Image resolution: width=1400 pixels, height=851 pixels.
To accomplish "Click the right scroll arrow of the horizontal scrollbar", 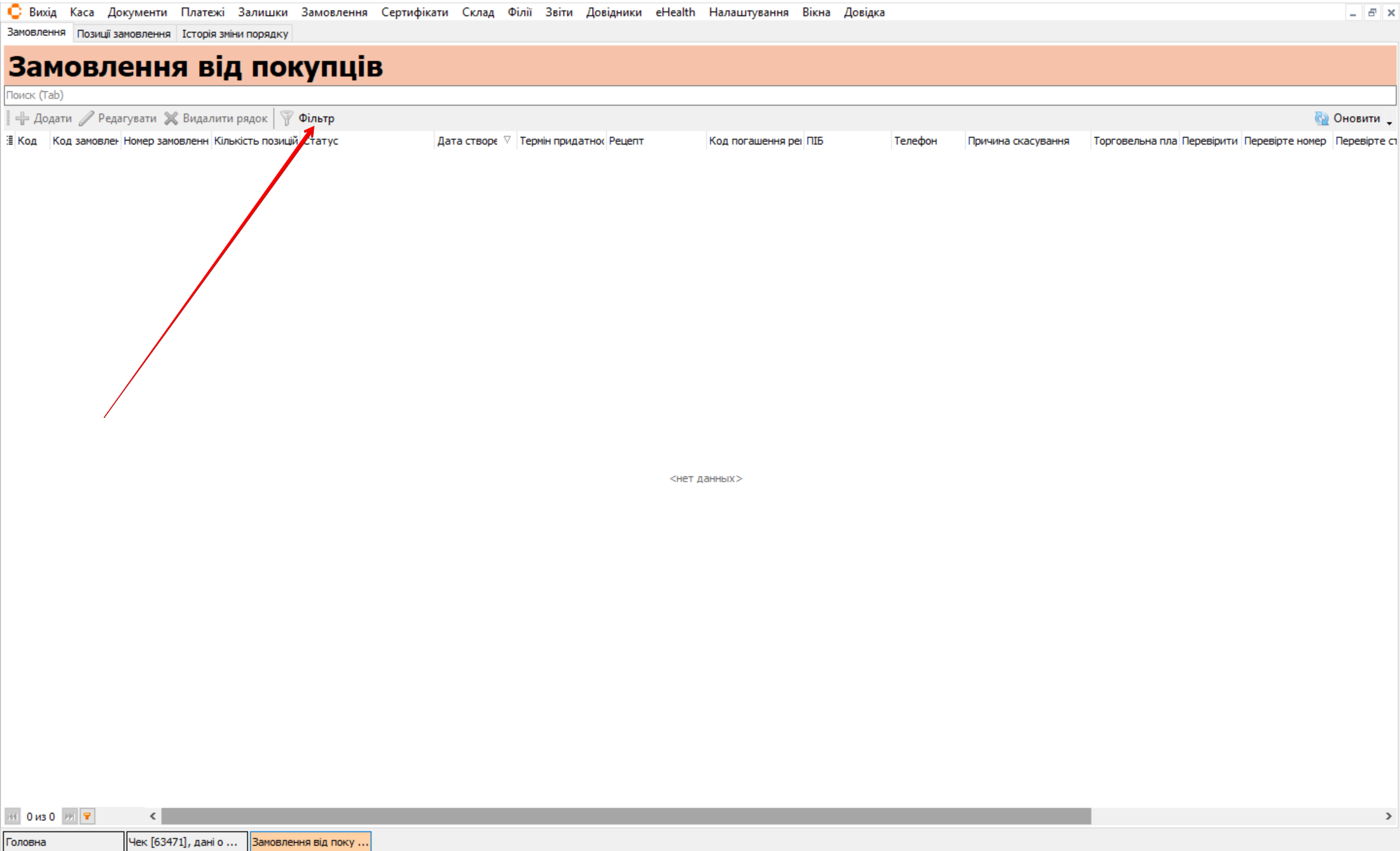I will coord(1388,816).
